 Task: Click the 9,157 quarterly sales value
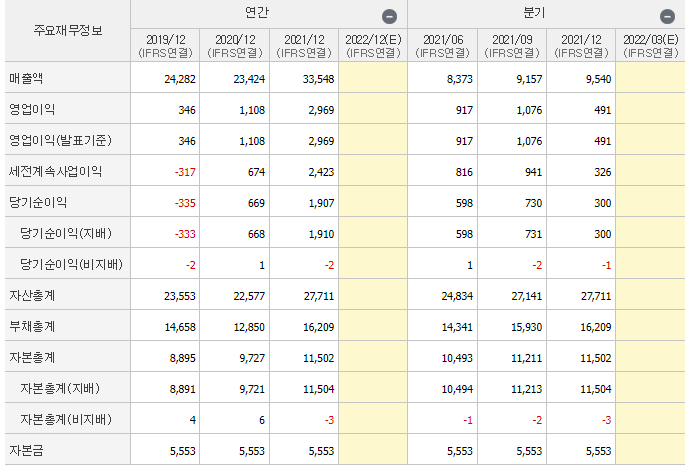(529, 79)
